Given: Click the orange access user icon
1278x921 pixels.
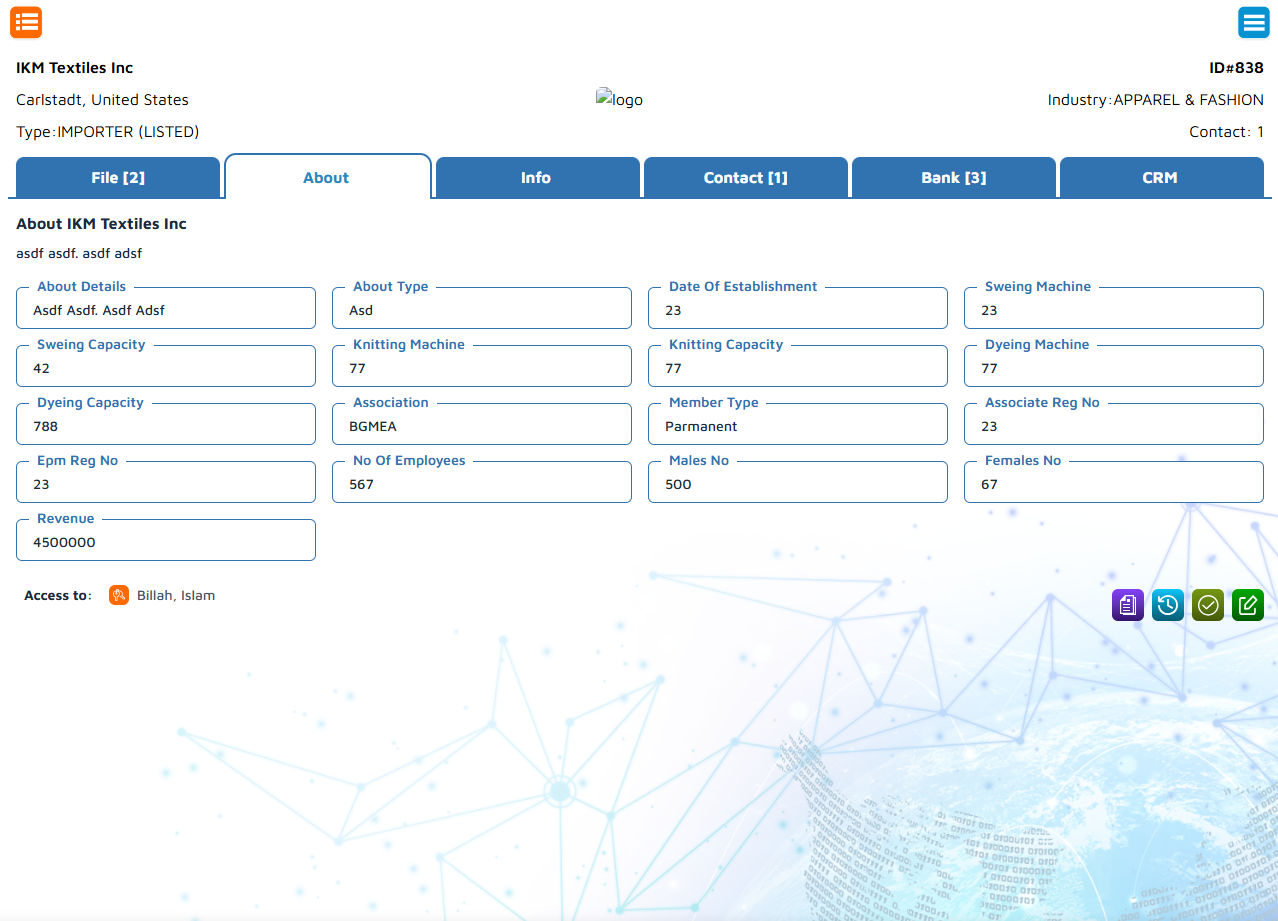Looking at the screenshot, I should pos(119,595).
